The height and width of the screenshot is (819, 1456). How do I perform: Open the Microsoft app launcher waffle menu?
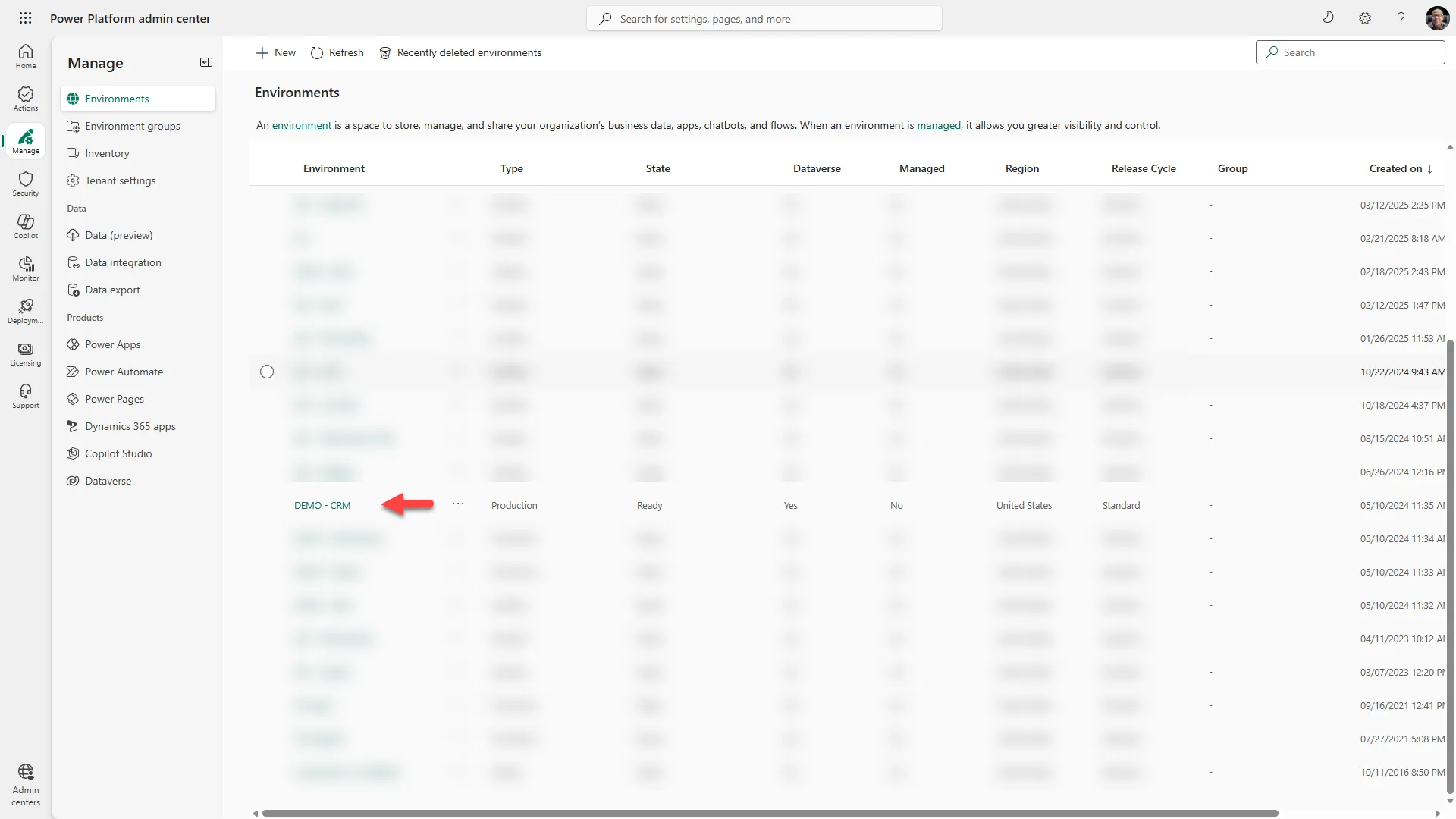(x=25, y=17)
